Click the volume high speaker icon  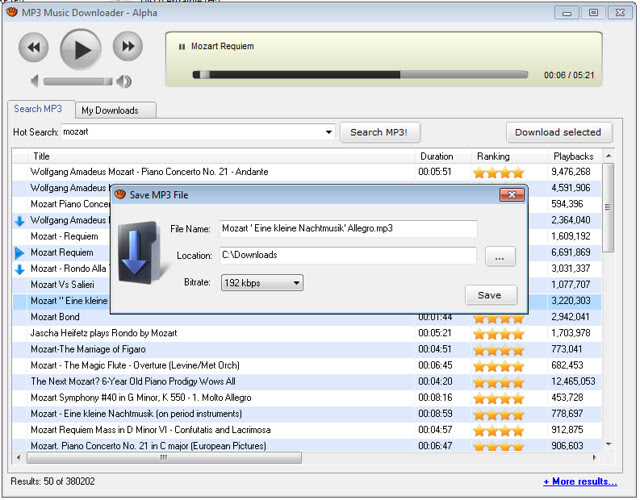pos(124,81)
